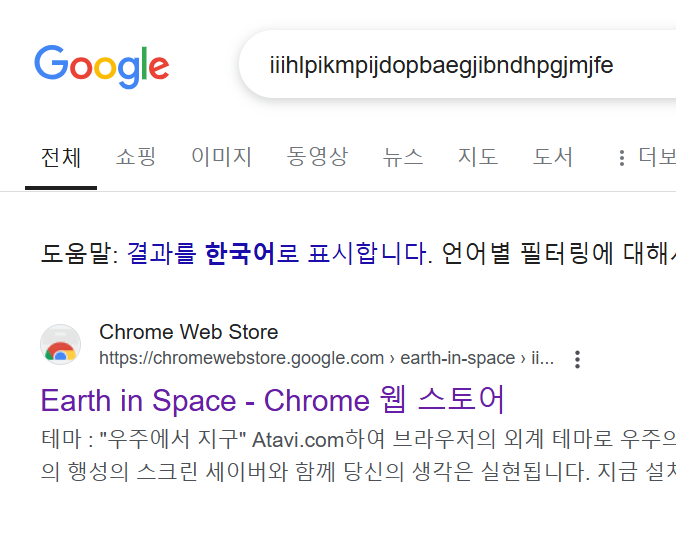The image size is (676, 533).
Task: Click the Chrome Web Store favicon
Action: tap(60, 345)
